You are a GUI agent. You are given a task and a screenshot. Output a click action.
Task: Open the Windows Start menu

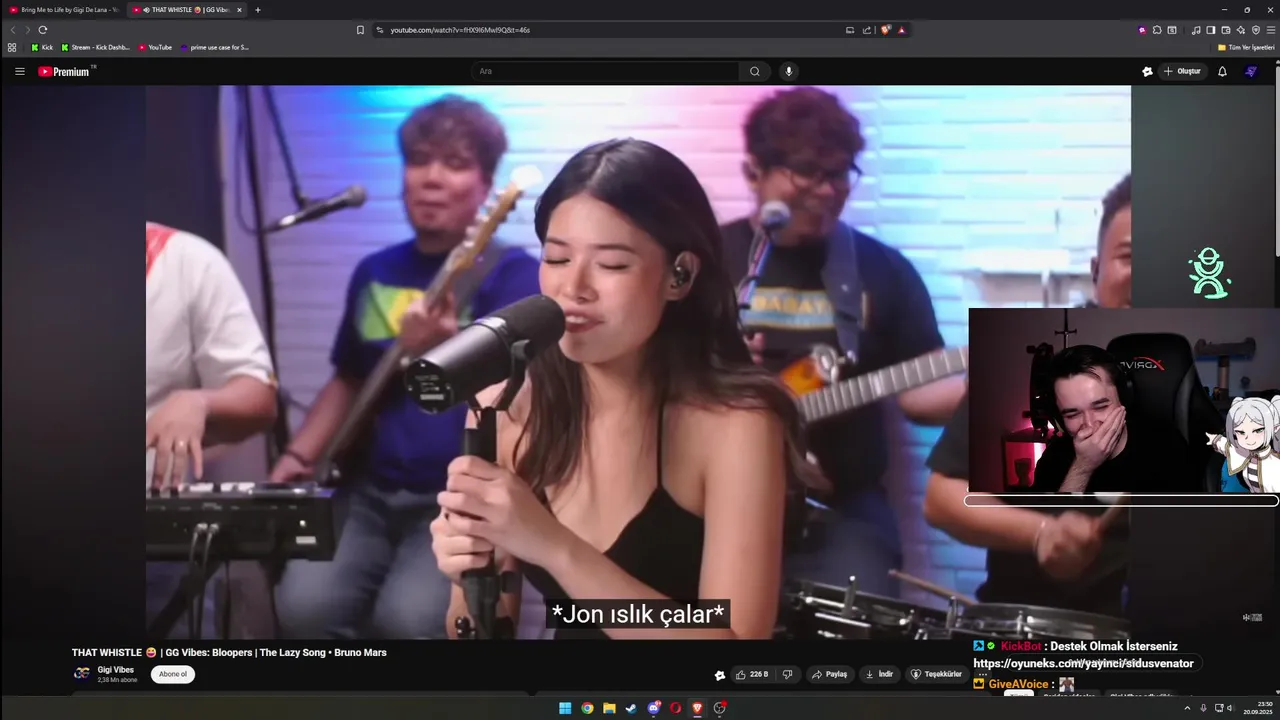coord(565,708)
